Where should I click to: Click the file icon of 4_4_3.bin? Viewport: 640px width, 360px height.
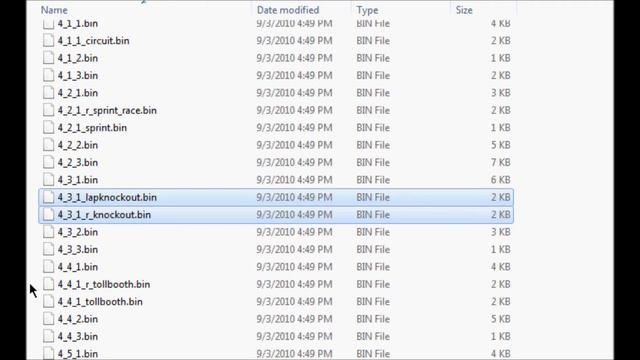click(x=49, y=336)
